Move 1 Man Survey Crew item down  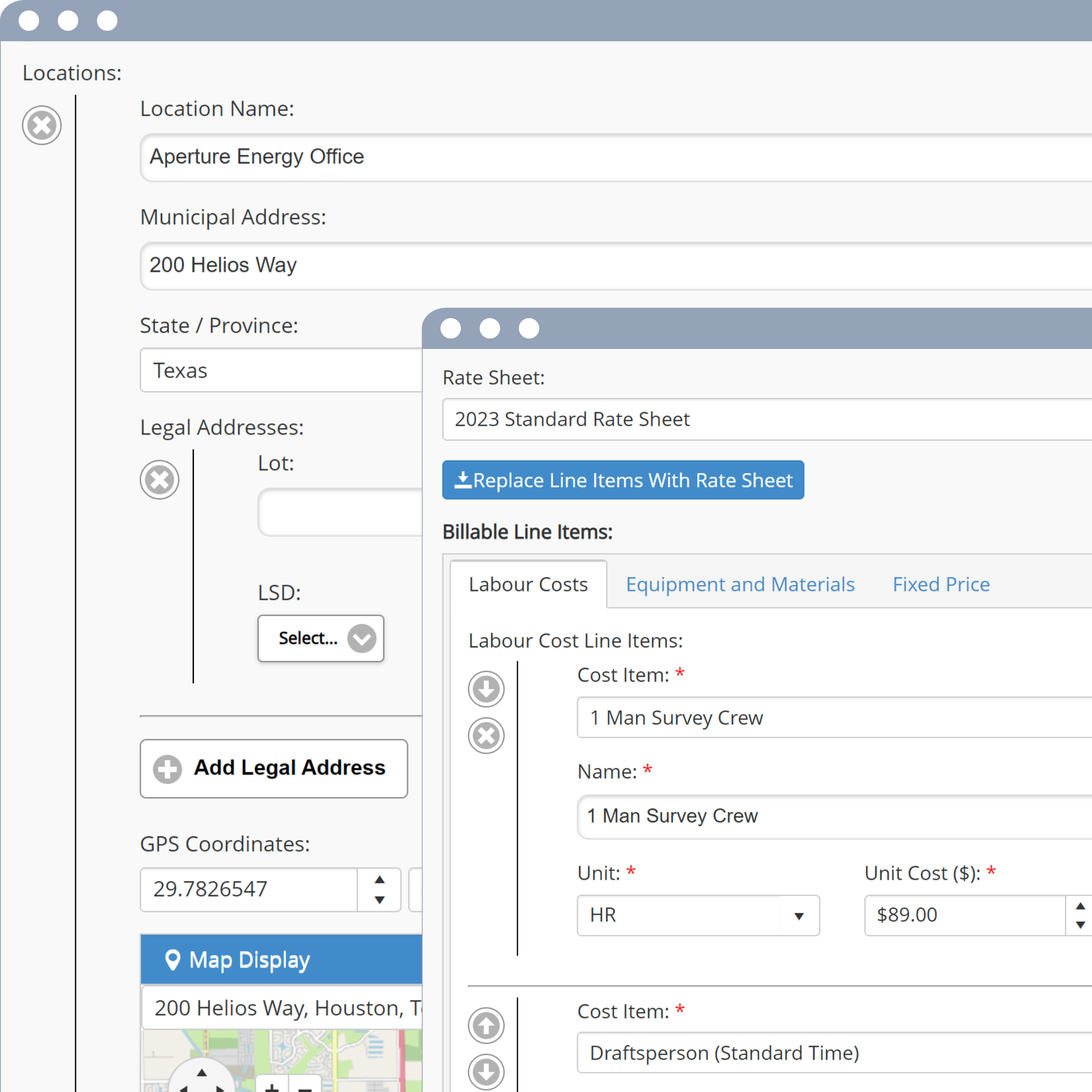(485, 689)
